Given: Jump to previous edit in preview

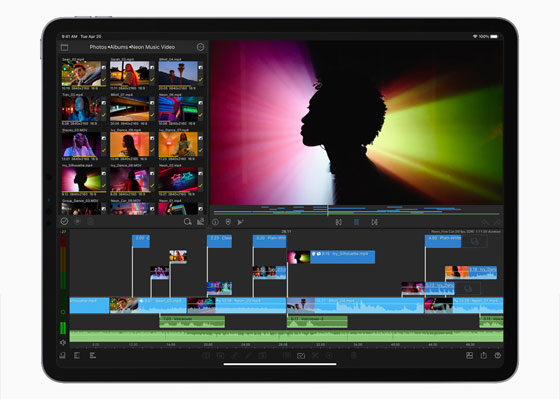Looking at the screenshot, I should (x=339, y=222).
